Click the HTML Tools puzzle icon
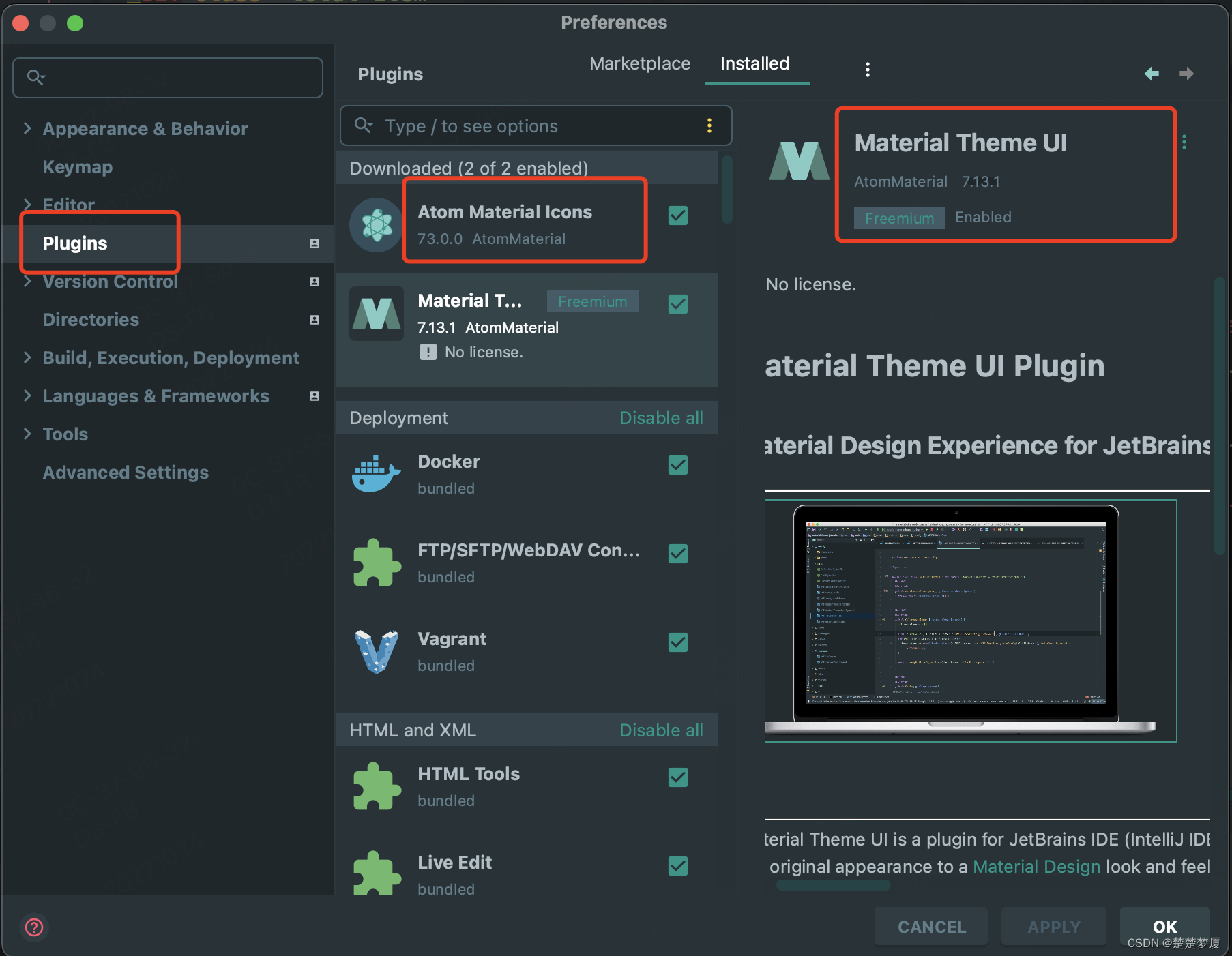Viewport: 1232px width, 956px height. pyautogui.click(x=377, y=787)
